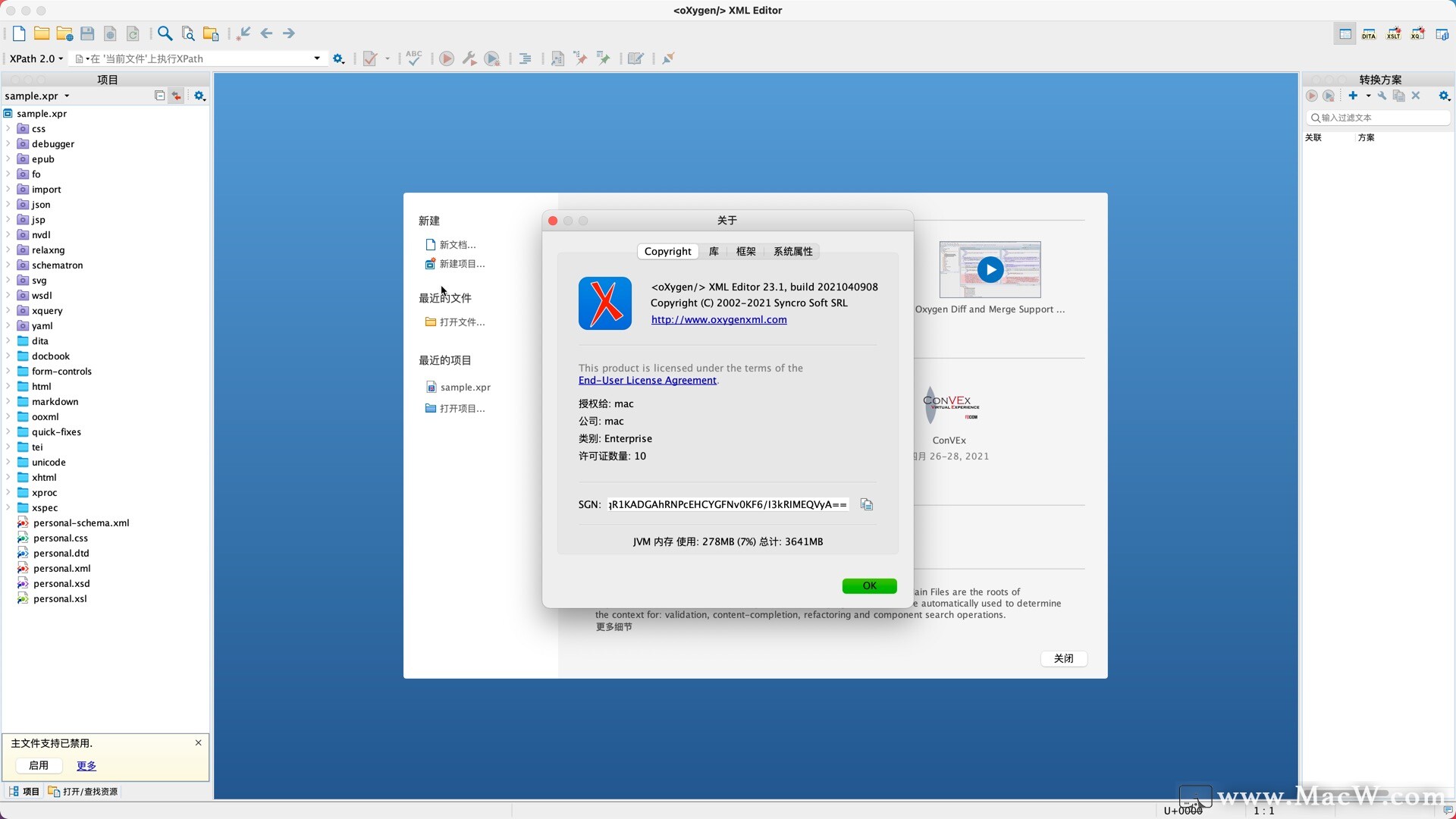Select the validate document checkmark icon

point(371,58)
